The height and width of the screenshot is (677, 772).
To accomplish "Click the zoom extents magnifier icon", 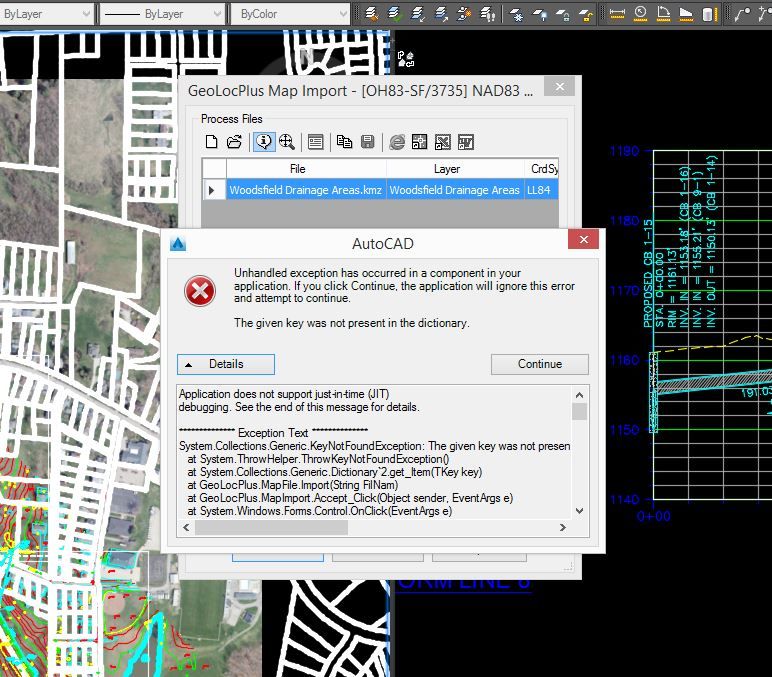I will click(x=287, y=142).
